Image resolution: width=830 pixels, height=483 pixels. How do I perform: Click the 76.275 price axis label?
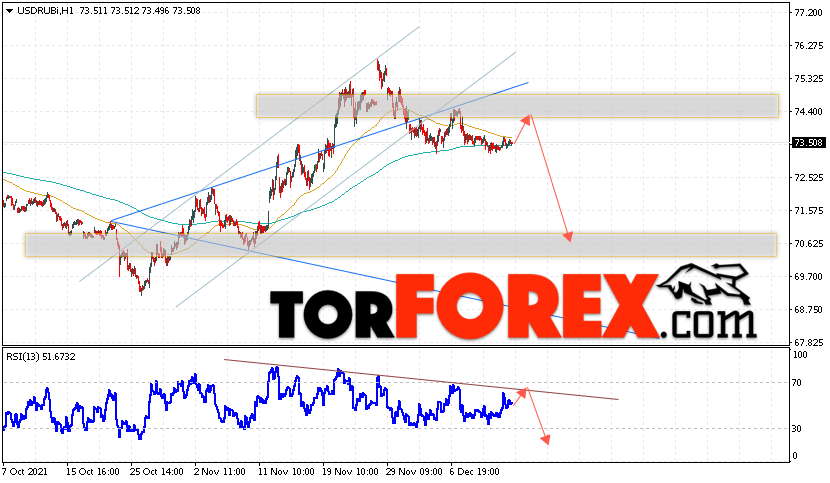(x=808, y=46)
